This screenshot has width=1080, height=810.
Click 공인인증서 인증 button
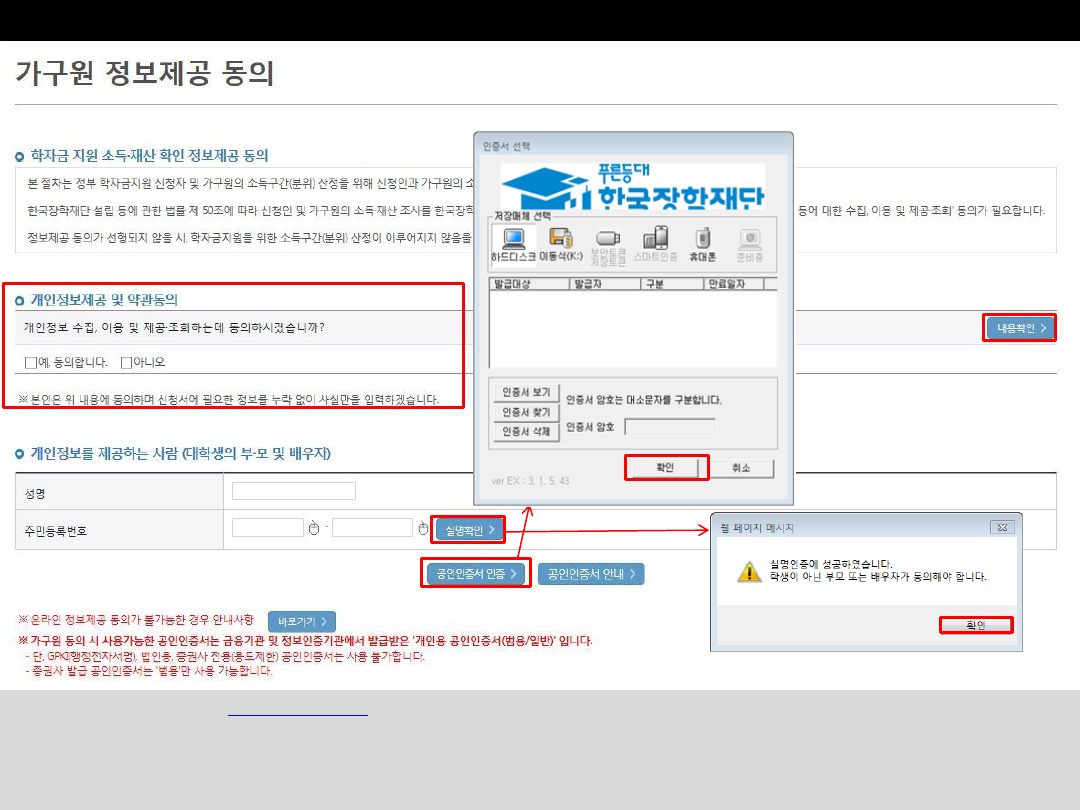[x=476, y=574]
